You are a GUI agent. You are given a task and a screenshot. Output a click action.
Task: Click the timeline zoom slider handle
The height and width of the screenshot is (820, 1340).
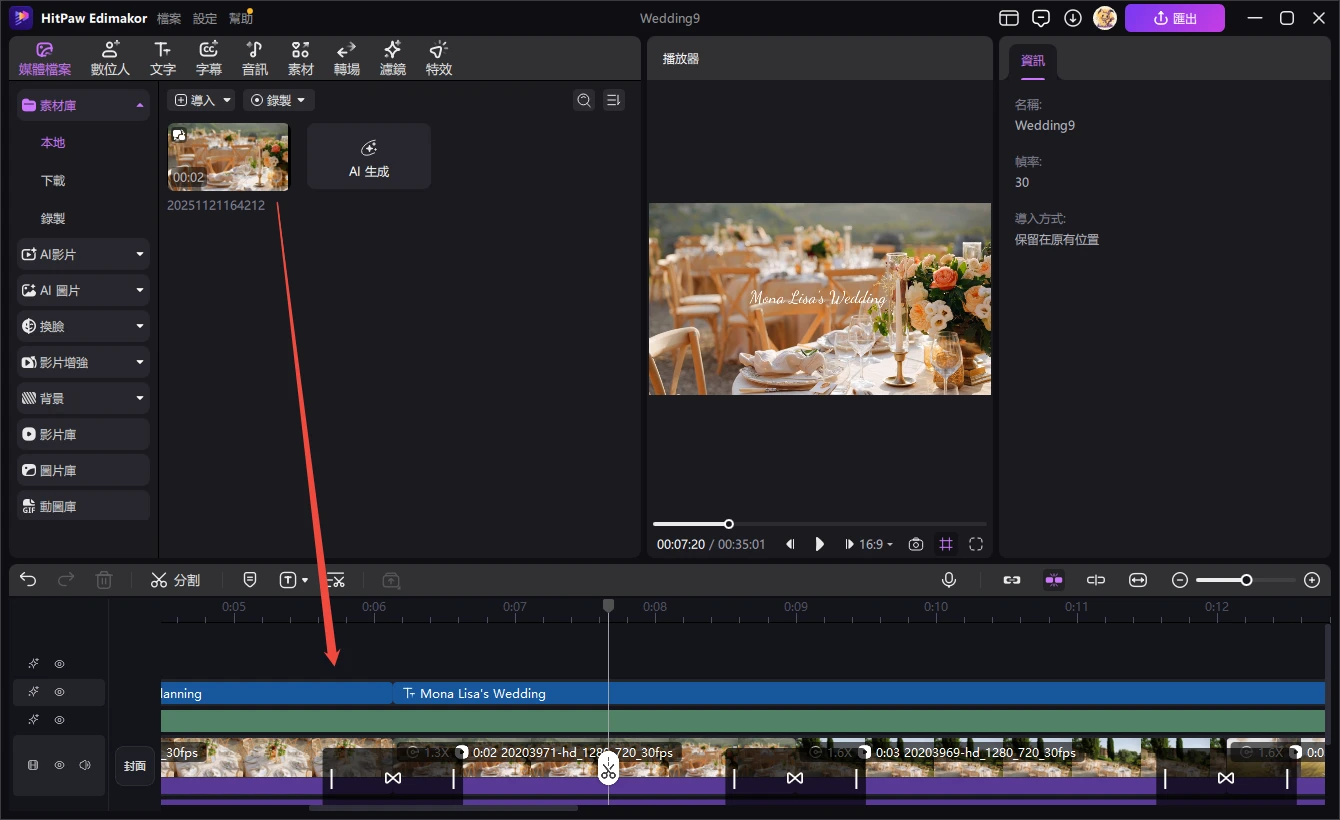pos(1246,580)
